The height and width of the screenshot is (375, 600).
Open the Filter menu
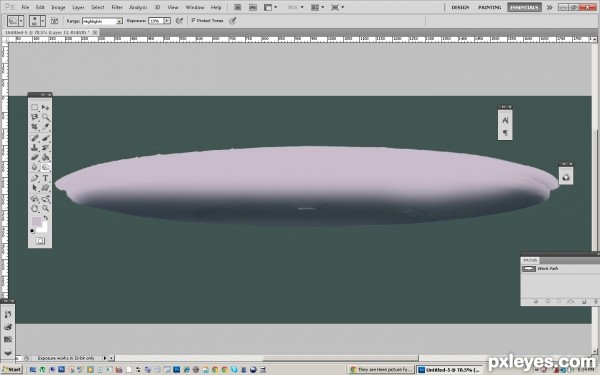(x=117, y=7)
